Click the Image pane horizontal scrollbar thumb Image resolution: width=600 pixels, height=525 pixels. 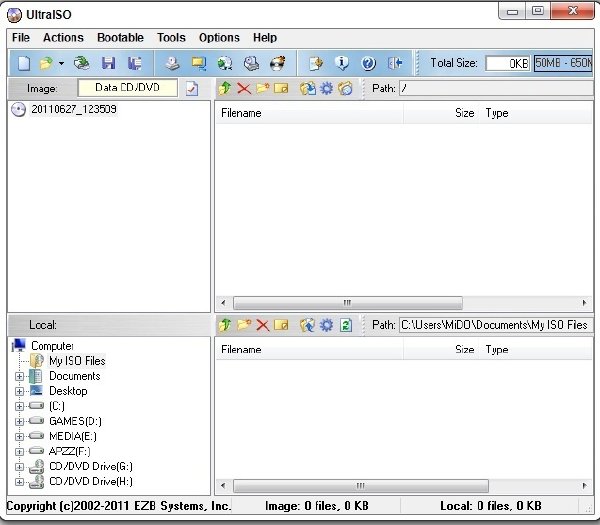tap(347, 303)
